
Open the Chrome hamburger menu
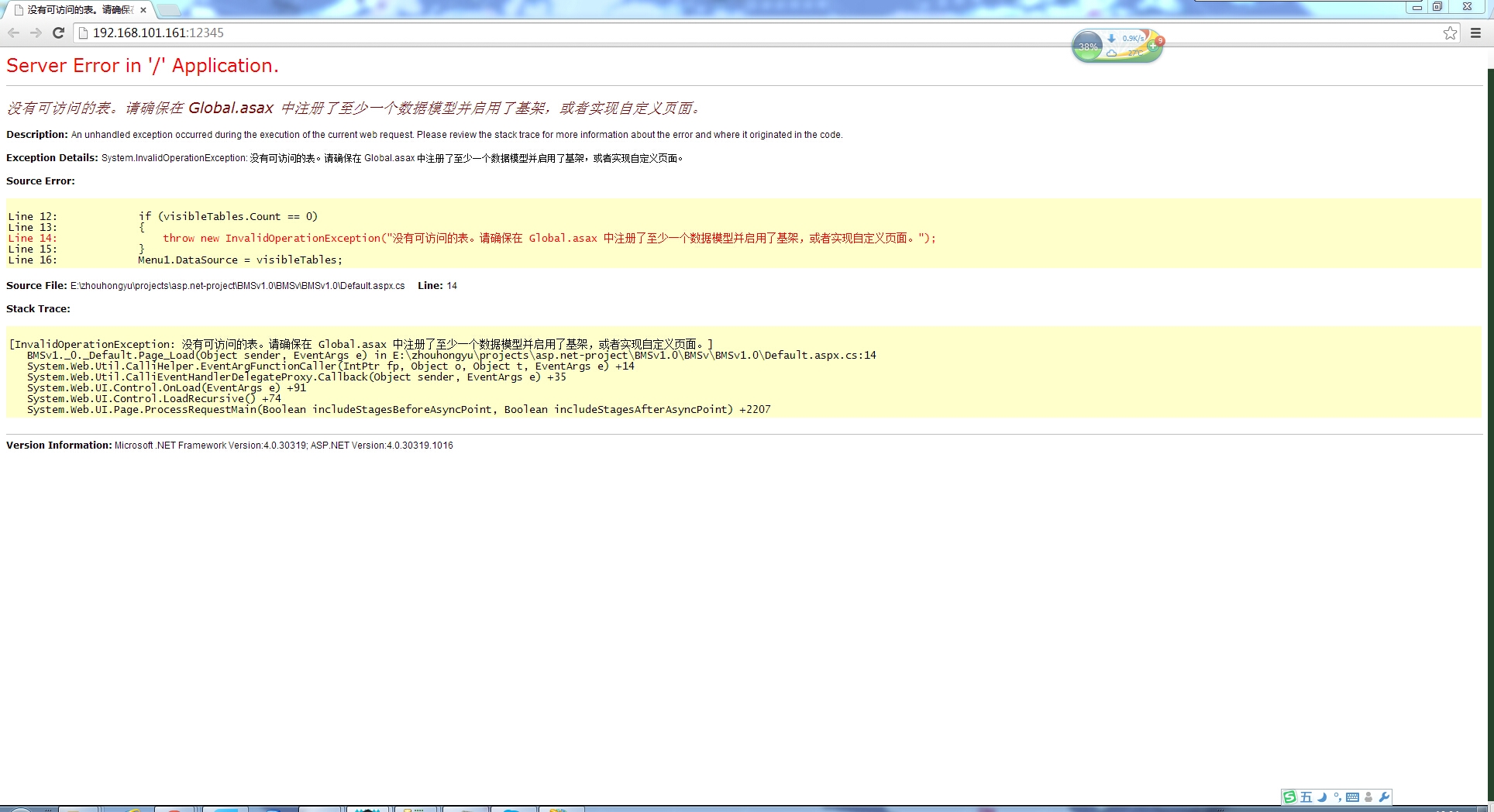pos(1475,33)
